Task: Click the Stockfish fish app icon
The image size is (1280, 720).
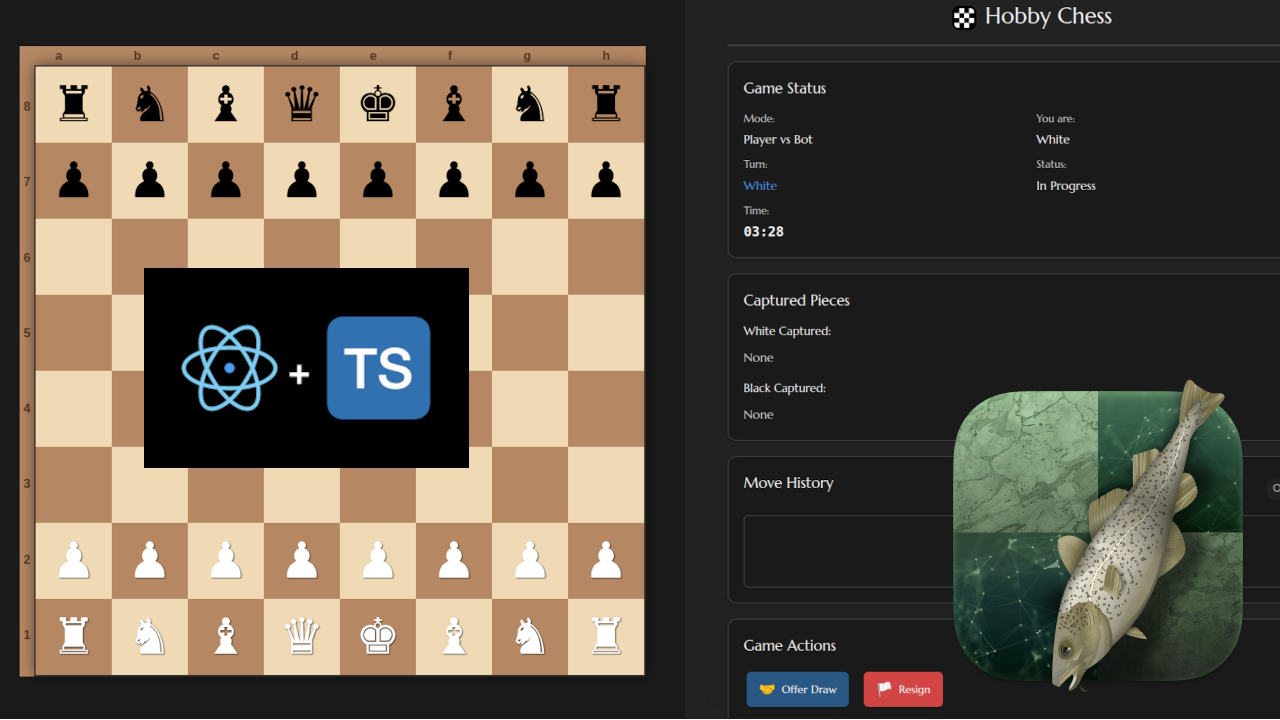Action: [x=1097, y=535]
